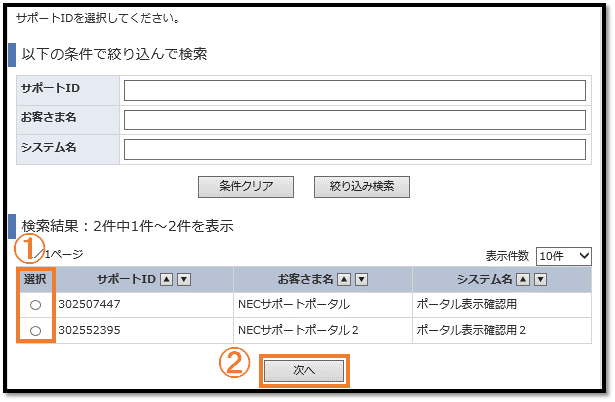Image resolution: width=615 pixels, height=402 pixels.
Task: Select radio button for ID 302507447
Action: (36, 304)
